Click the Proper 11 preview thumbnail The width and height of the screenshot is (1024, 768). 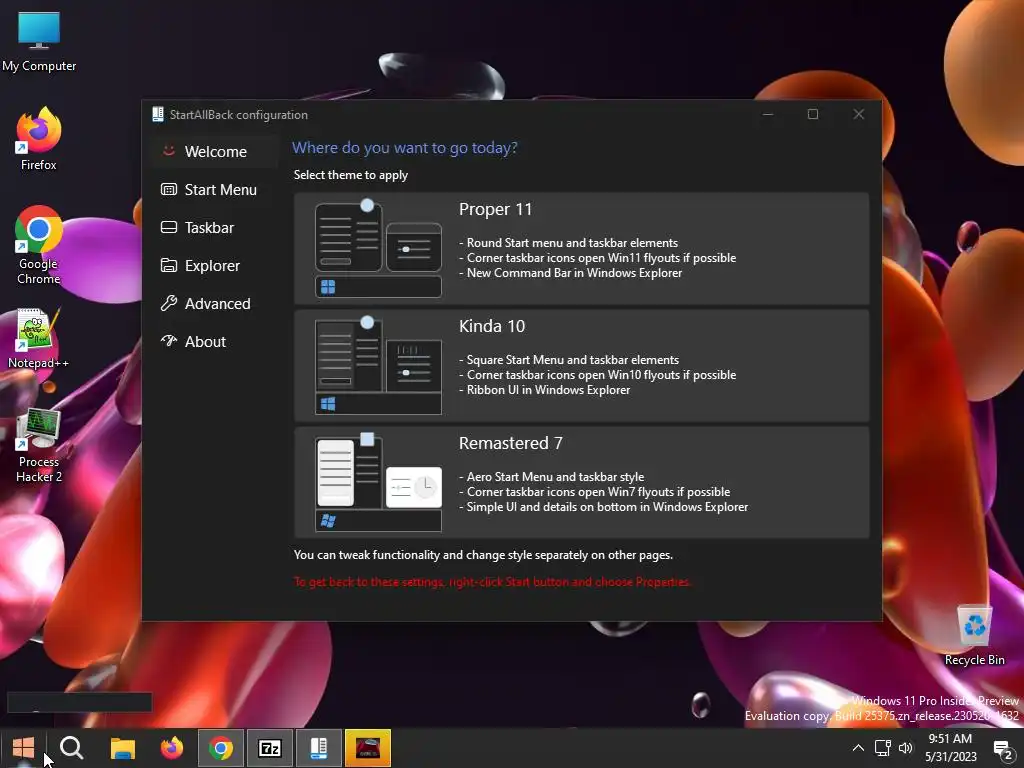[378, 248]
